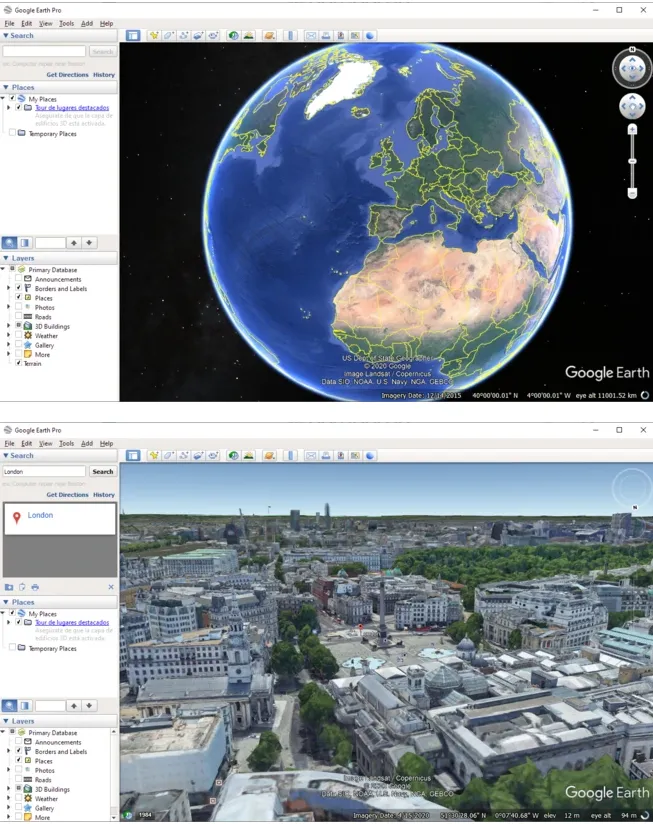This screenshot has width=653, height=824.
Task: Open the Tools menu in London window
Action: click(x=67, y=444)
